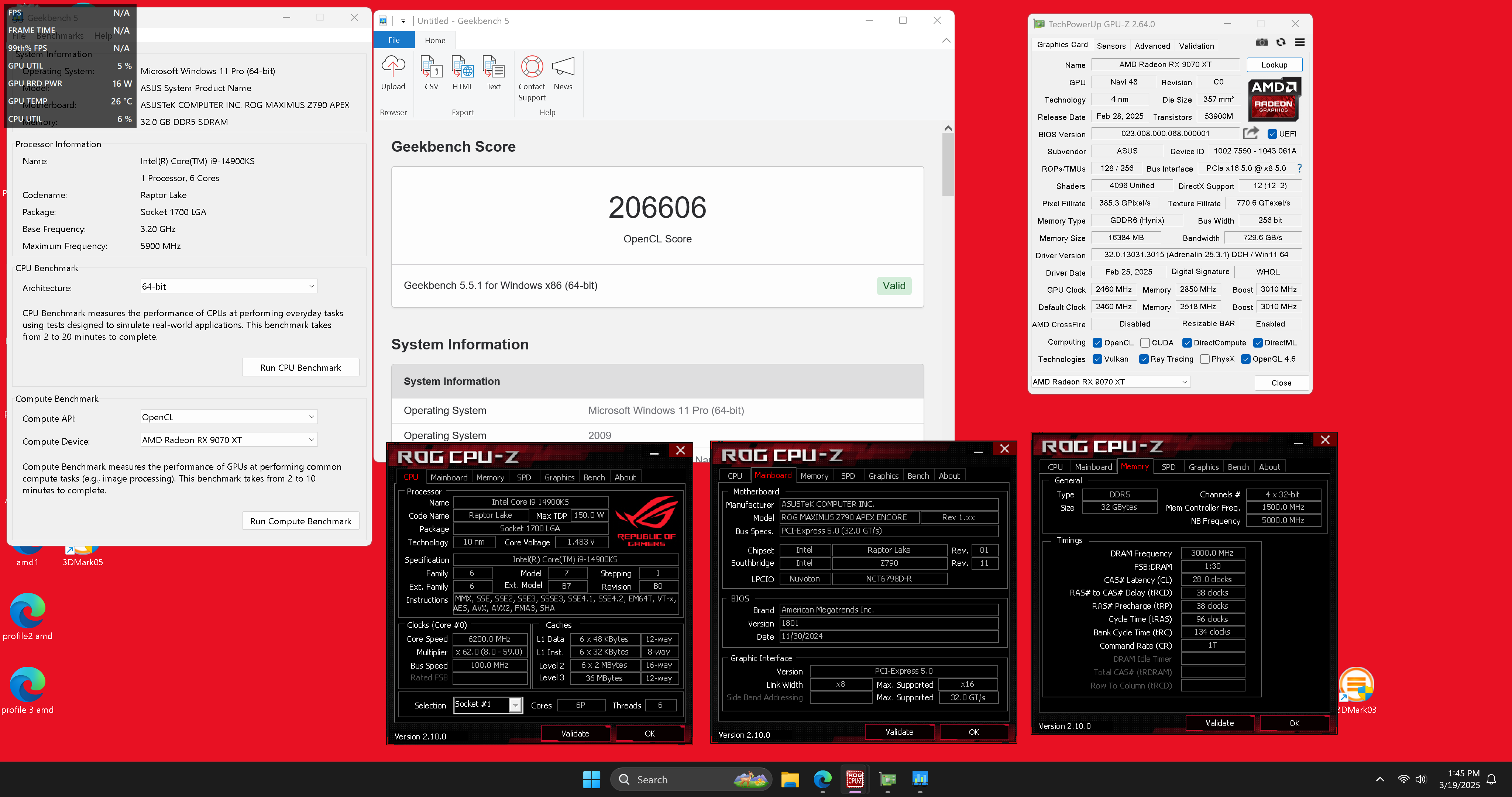Viewport: 1512px width, 797px height.
Task: Open the Windows Start menu
Action: coord(592,779)
